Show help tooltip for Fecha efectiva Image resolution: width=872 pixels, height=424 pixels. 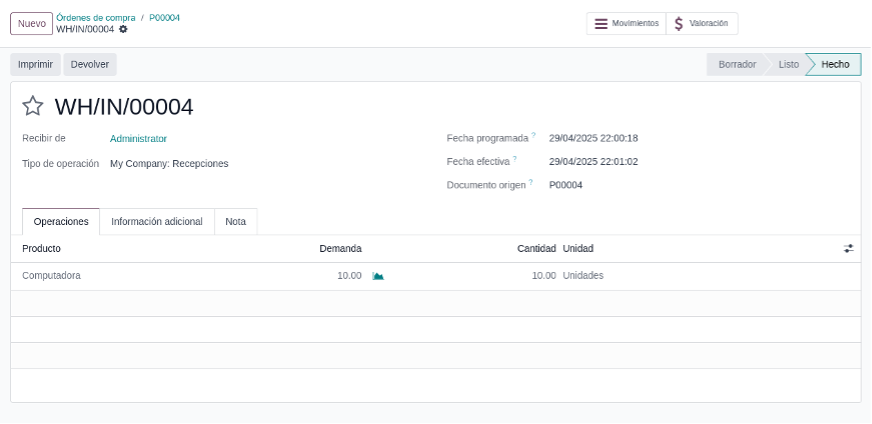tap(515, 159)
